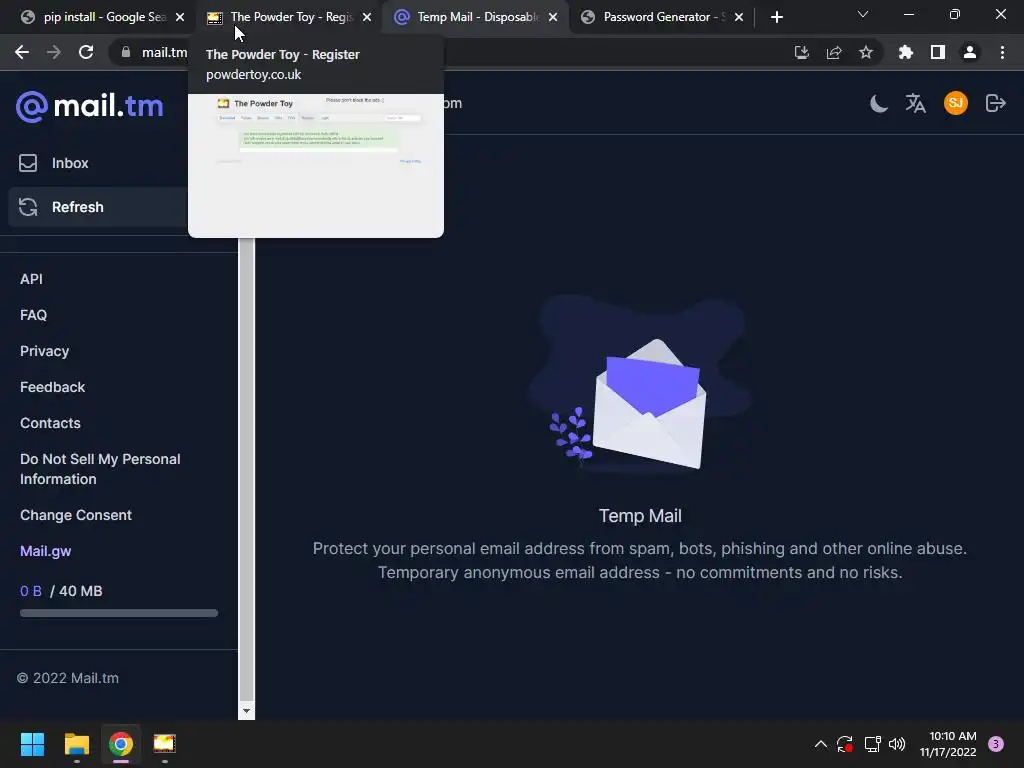The height and width of the screenshot is (768, 1024).
Task: Open Change Consent settings
Action: (x=76, y=515)
